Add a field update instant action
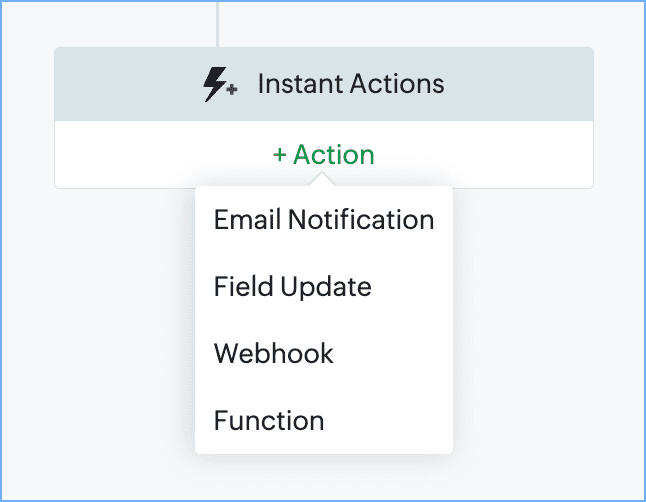The width and height of the screenshot is (646, 502). (324, 286)
